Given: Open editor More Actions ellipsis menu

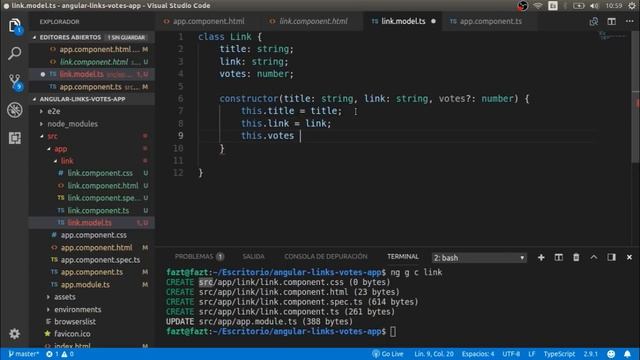Looking at the screenshot, I should [x=629, y=22].
